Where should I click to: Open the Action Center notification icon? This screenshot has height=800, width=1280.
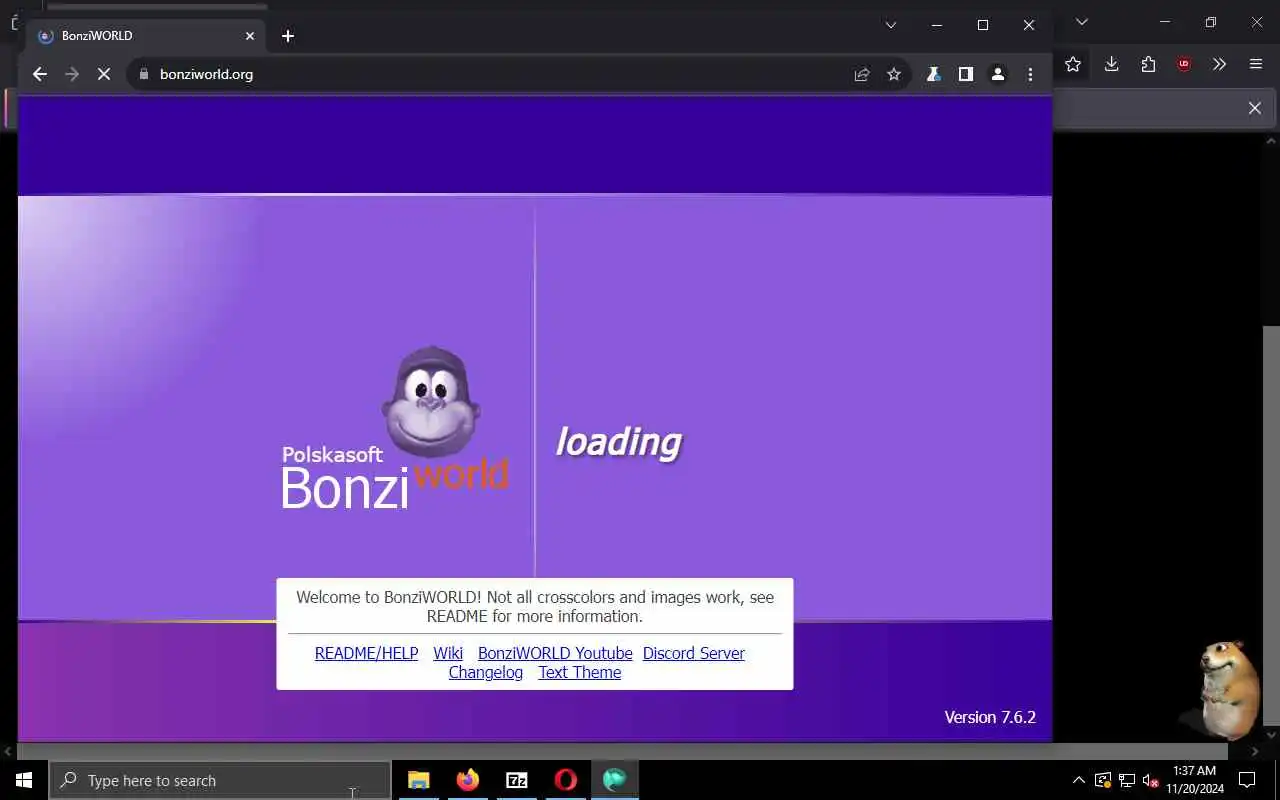tap(1247, 780)
